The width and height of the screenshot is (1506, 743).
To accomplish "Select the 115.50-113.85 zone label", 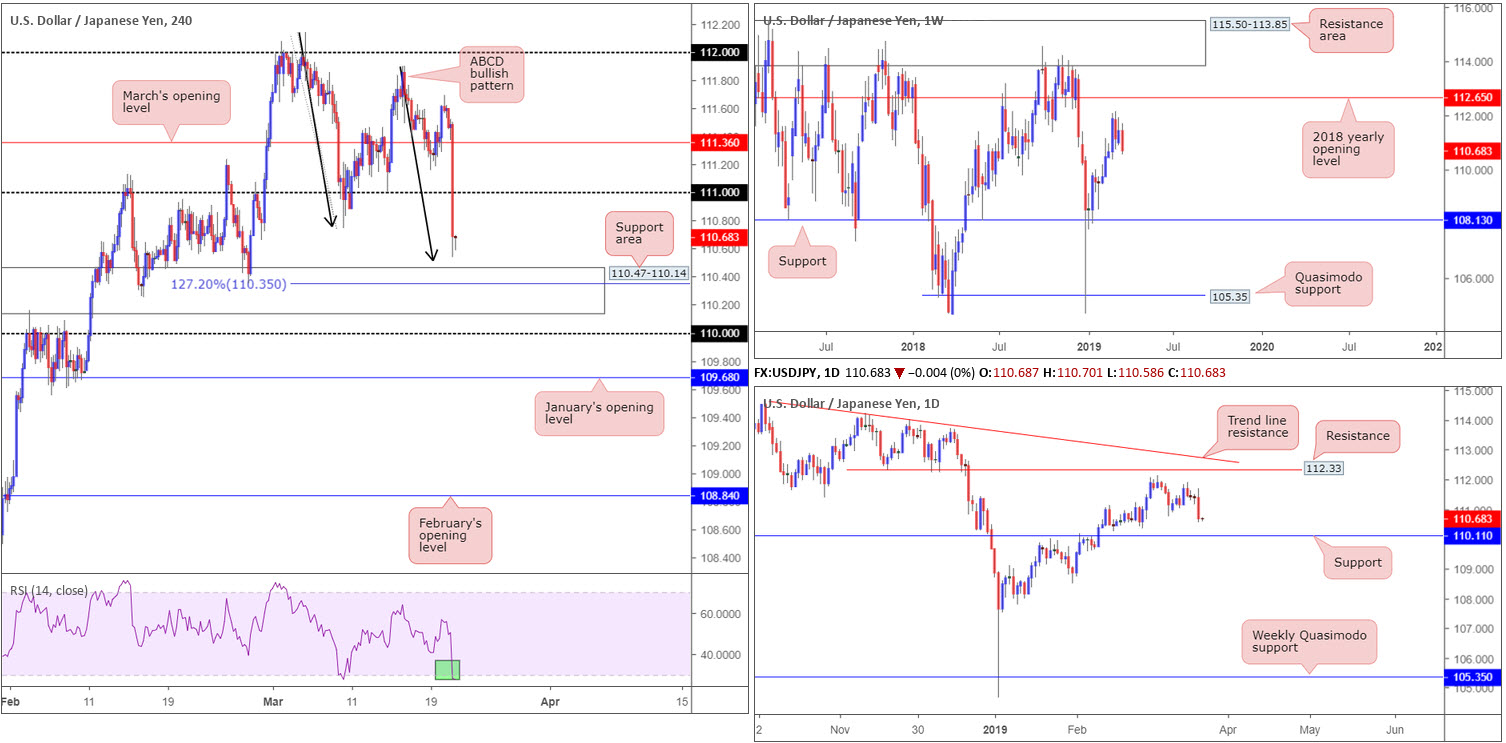I will (x=1249, y=23).
